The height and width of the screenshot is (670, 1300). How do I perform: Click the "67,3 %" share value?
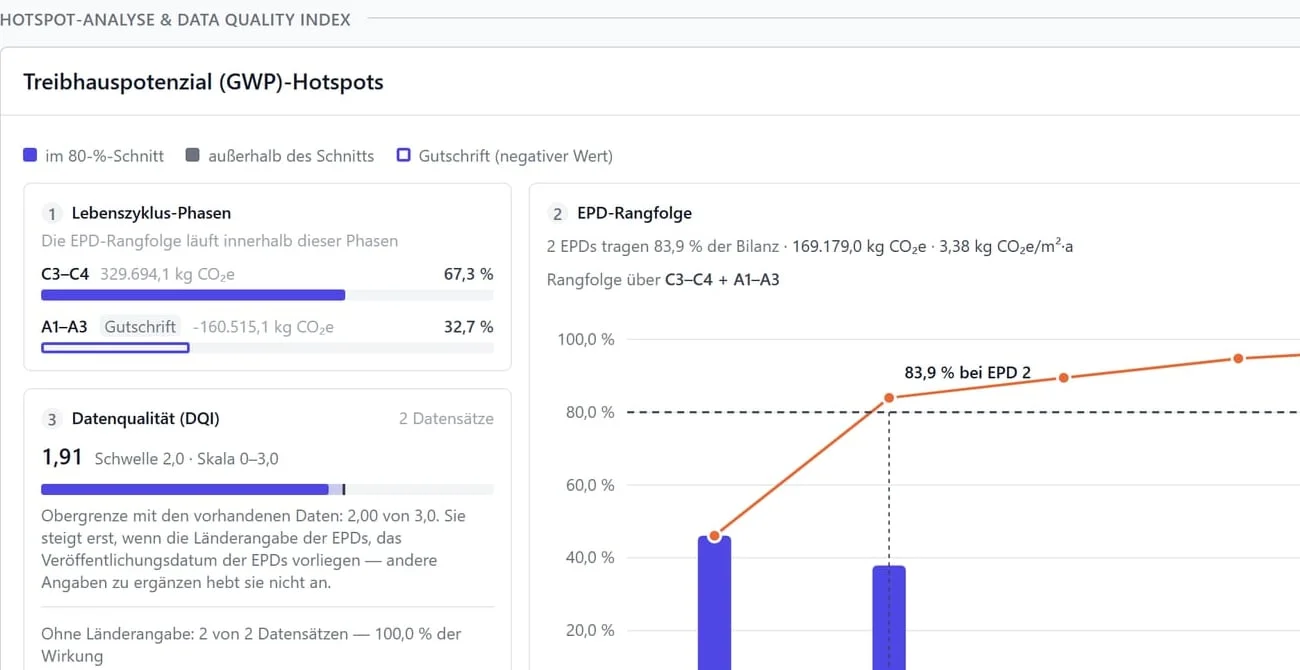click(x=468, y=274)
